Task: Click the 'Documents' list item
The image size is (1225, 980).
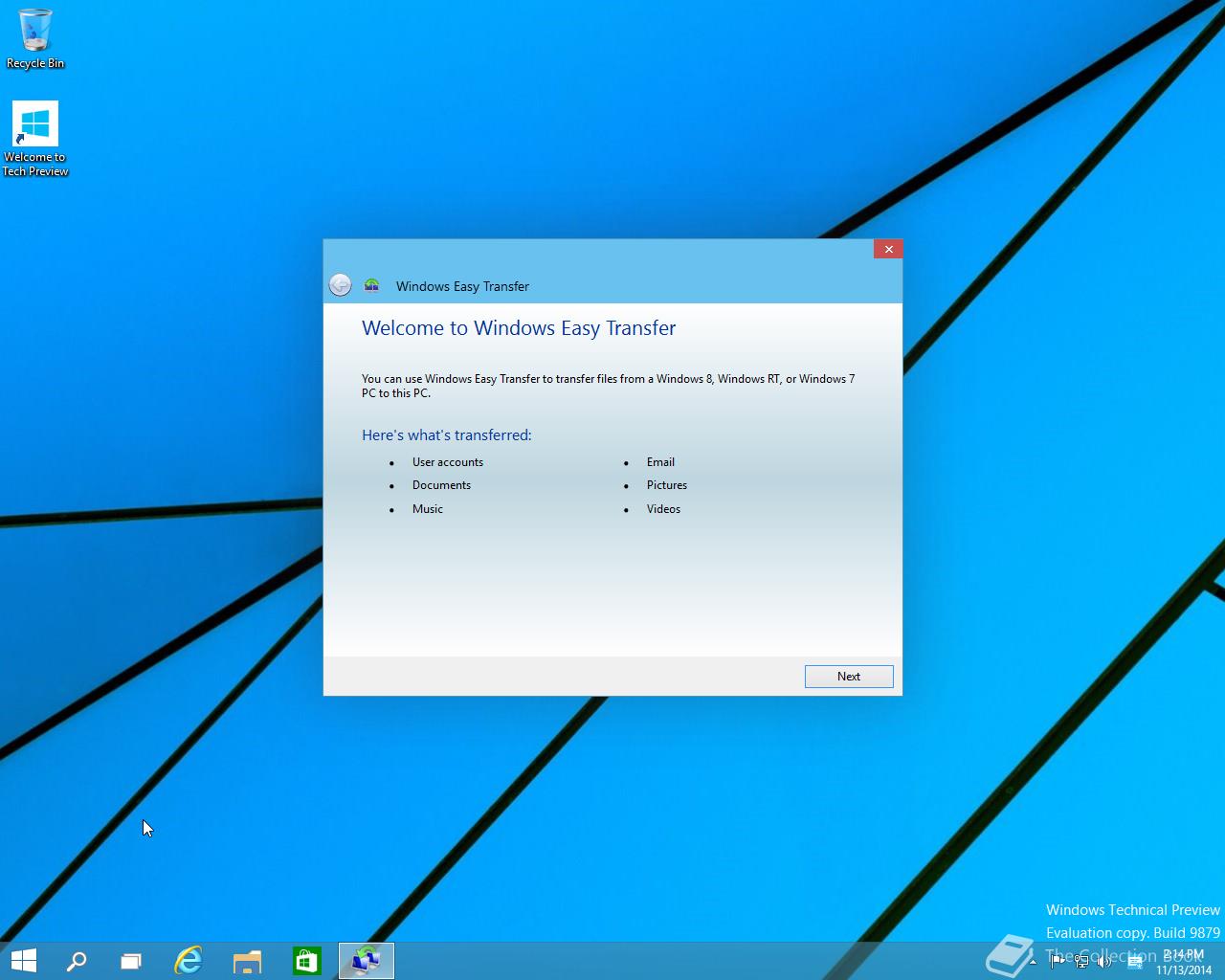Action: pyautogui.click(x=441, y=485)
